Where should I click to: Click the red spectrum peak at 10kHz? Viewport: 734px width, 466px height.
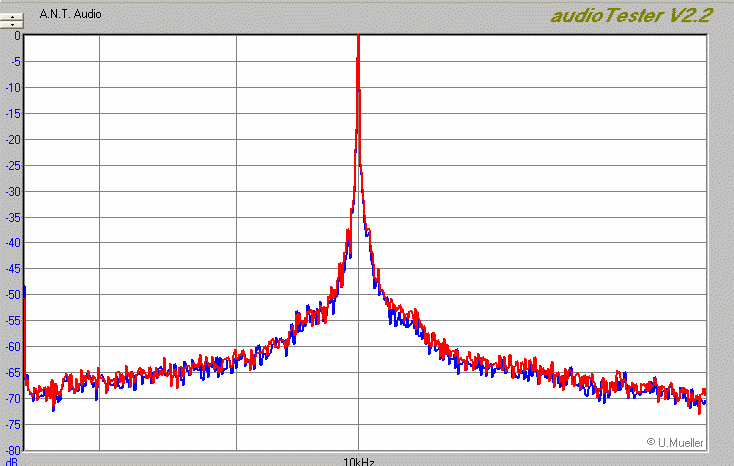tap(359, 37)
